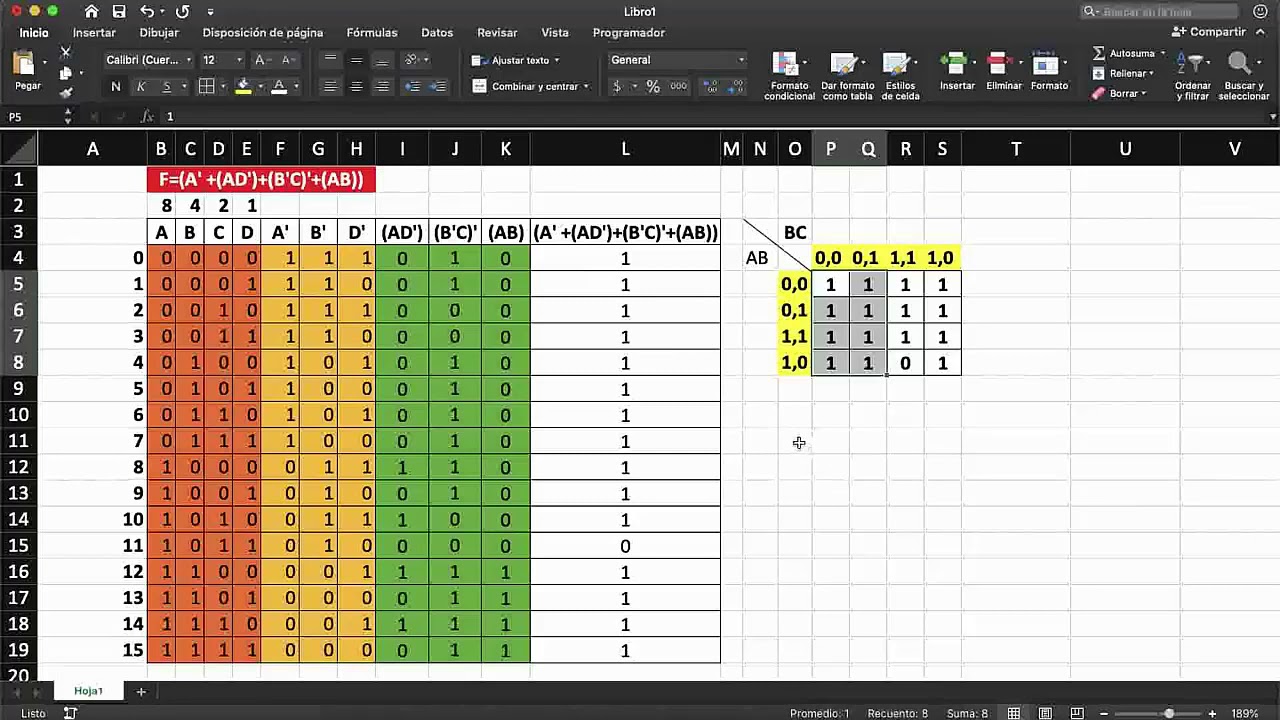The width and height of the screenshot is (1280, 720).
Task: Toggle underline formatting (S)
Action: (167, 87)
